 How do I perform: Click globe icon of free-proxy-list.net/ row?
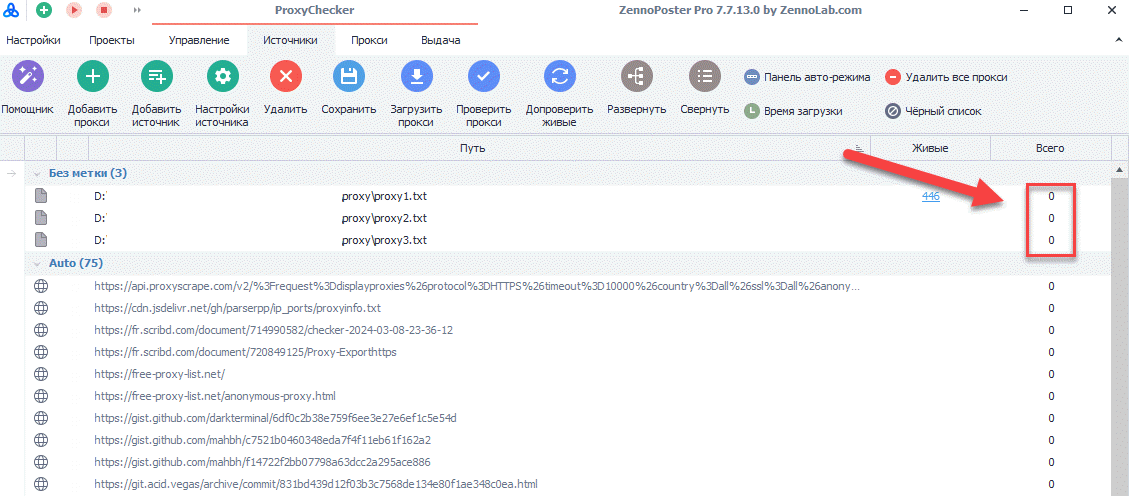41,374
